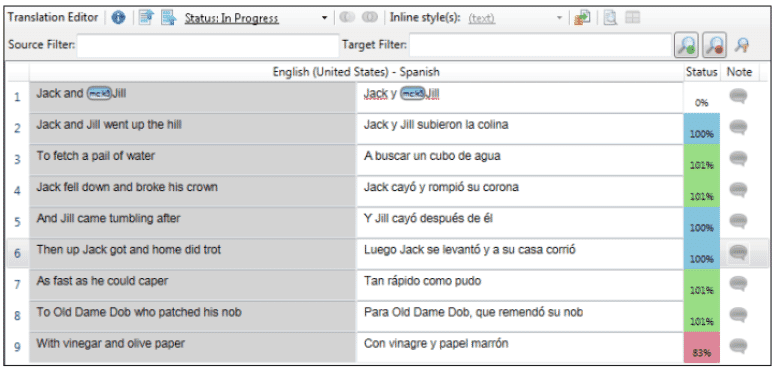Open note bubble for row 1

pyautogui.click(x=738, y=96)
